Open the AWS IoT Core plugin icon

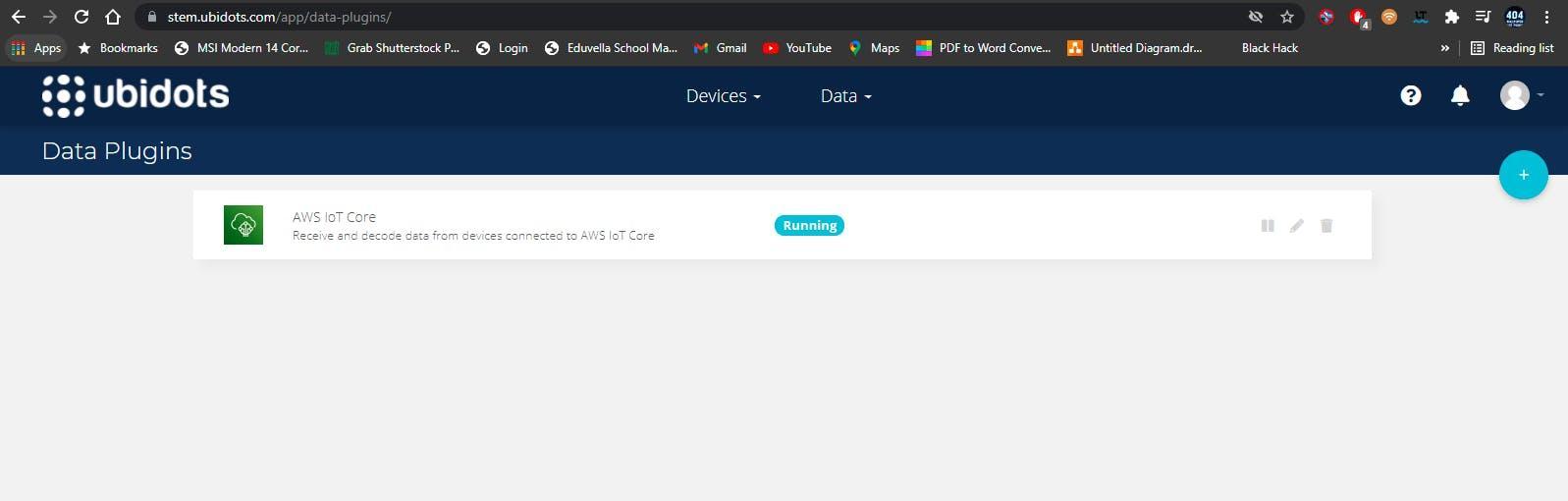[243, 225]
